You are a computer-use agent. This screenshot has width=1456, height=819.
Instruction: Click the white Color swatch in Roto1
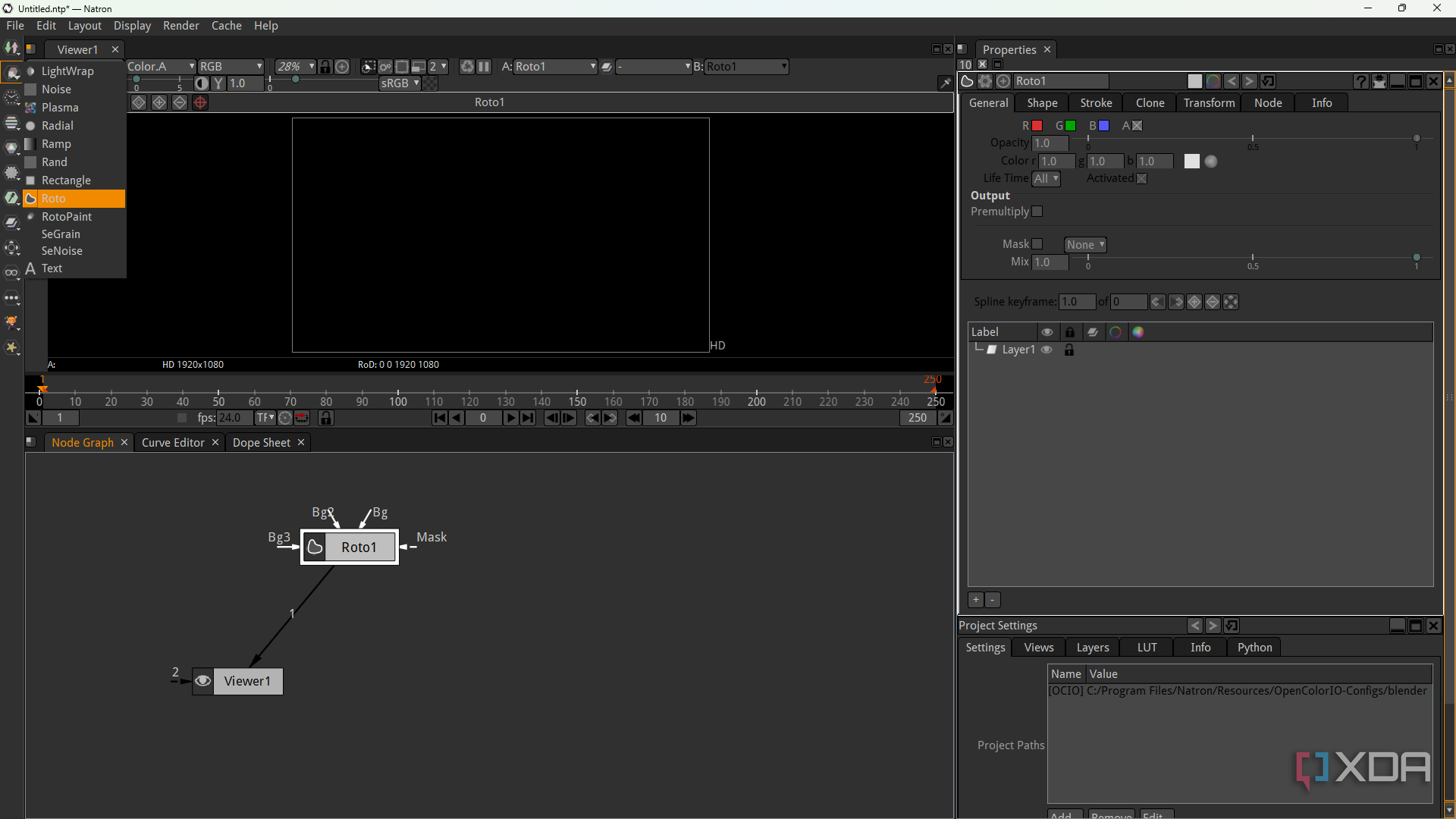(x=1192, y=162)
